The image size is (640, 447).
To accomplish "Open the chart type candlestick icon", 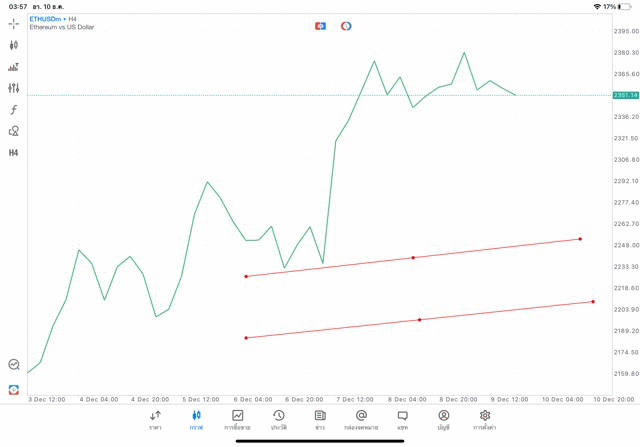I will pos(14,45).
